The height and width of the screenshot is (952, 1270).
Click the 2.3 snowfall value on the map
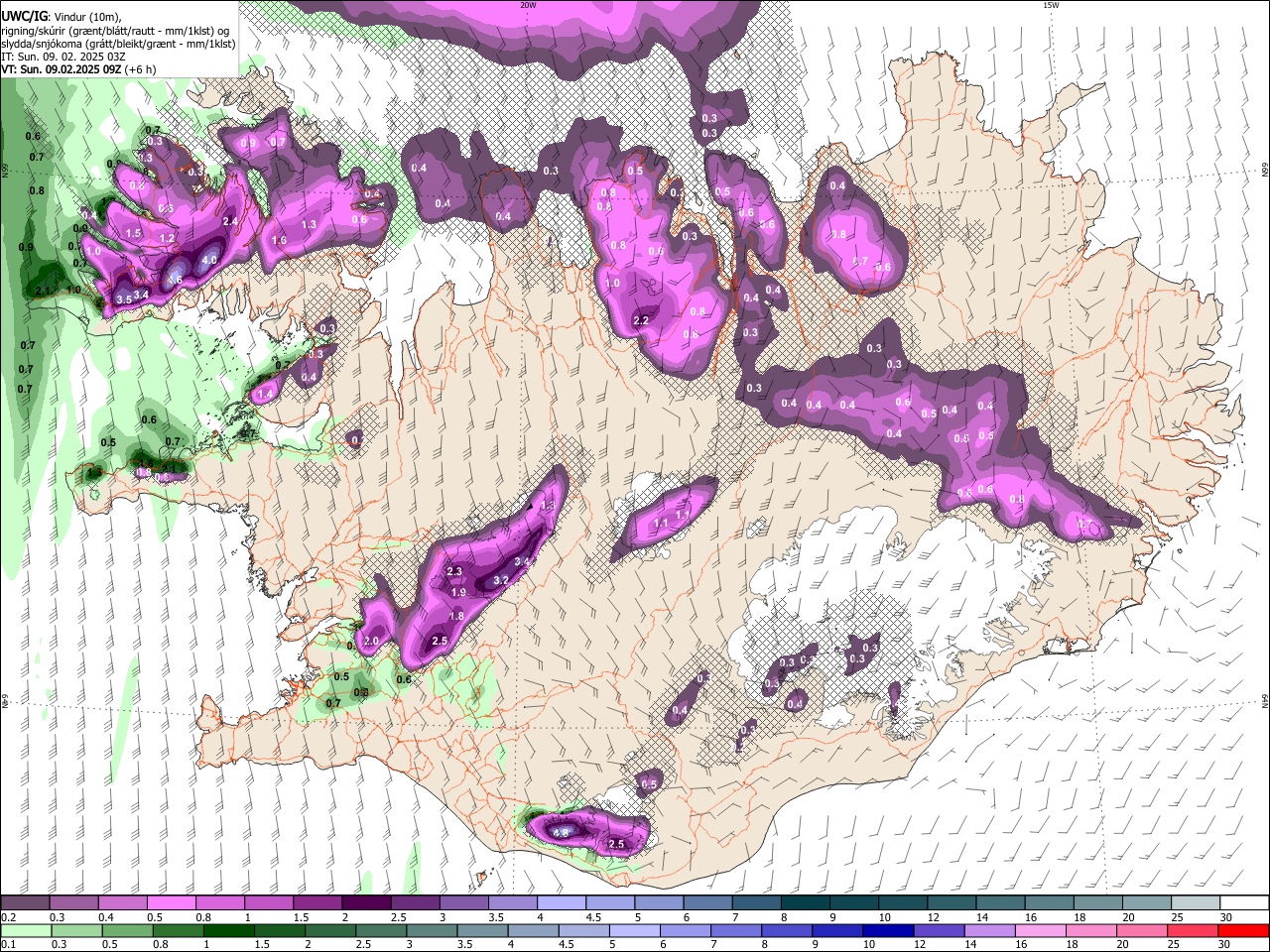455,572
